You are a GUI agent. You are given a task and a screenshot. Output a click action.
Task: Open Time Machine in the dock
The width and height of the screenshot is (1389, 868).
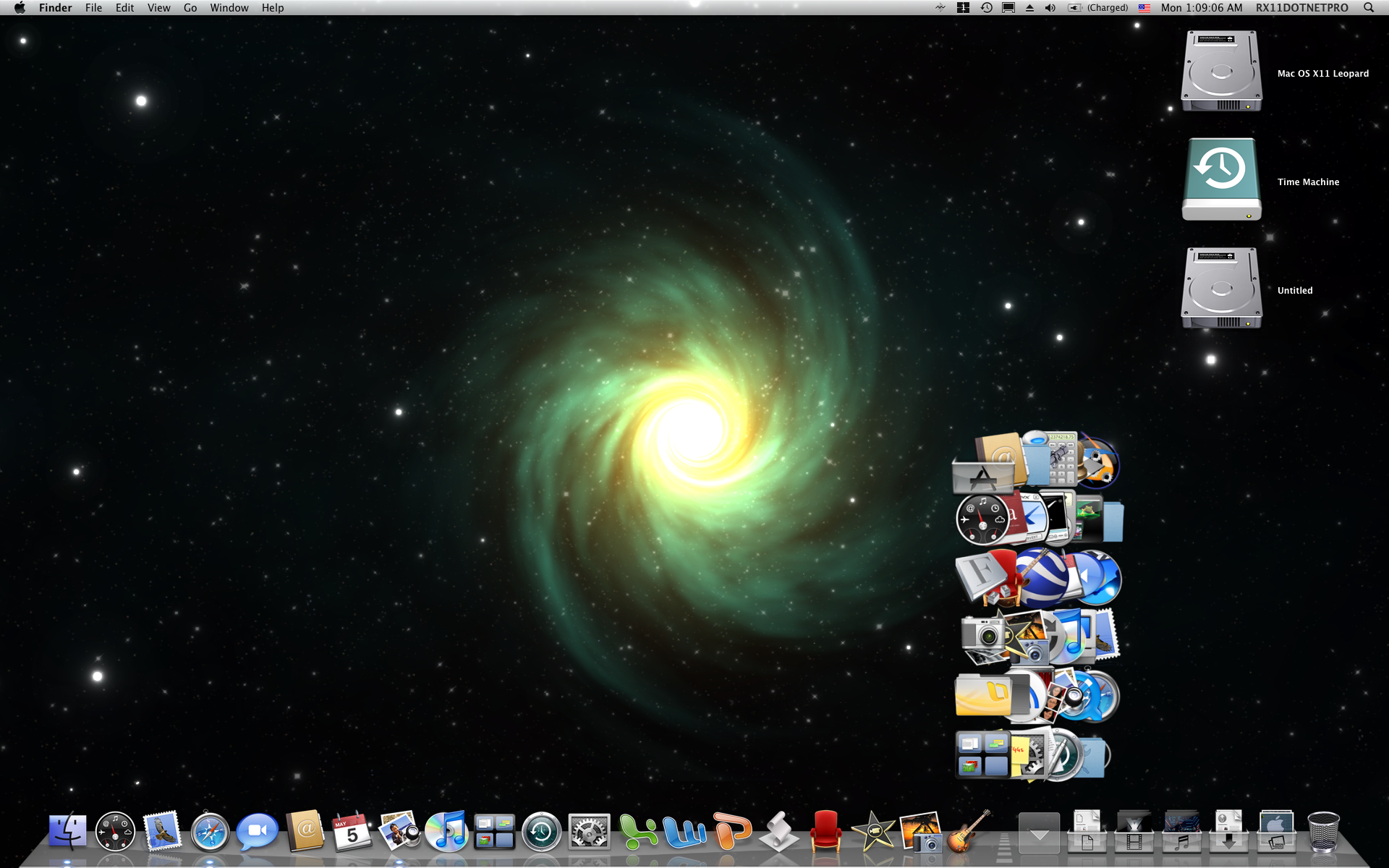(541, 831)
